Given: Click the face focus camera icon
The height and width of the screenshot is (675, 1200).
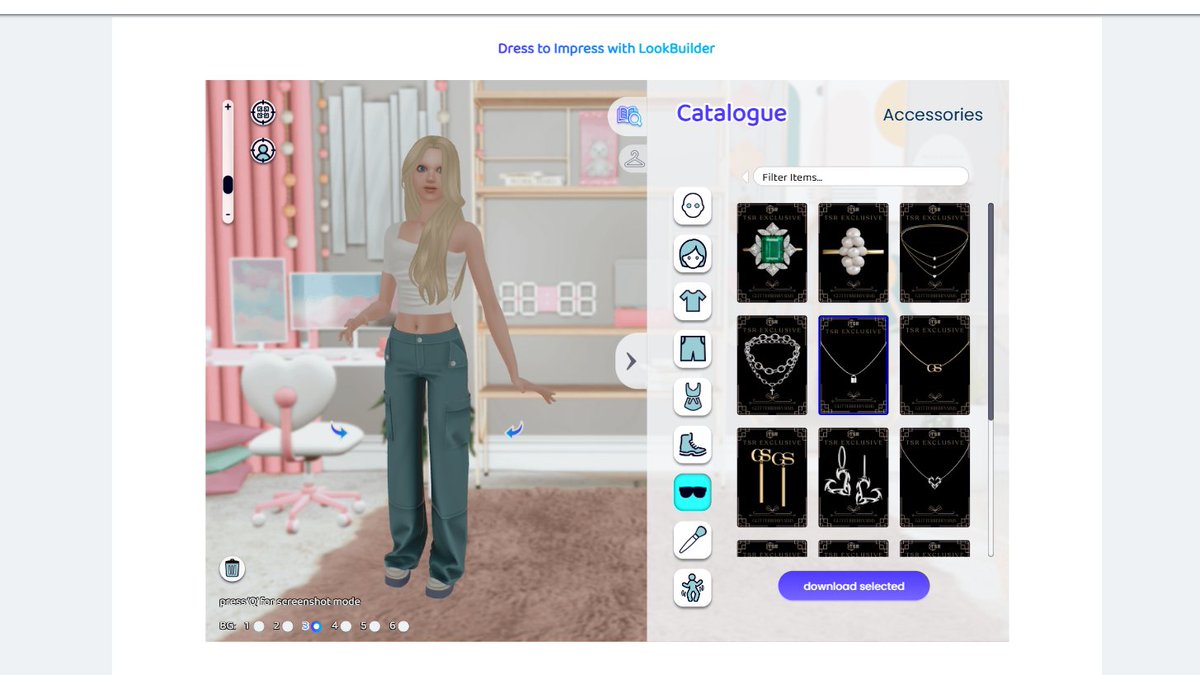Looking at the screenshot, I should pos(263,151).
